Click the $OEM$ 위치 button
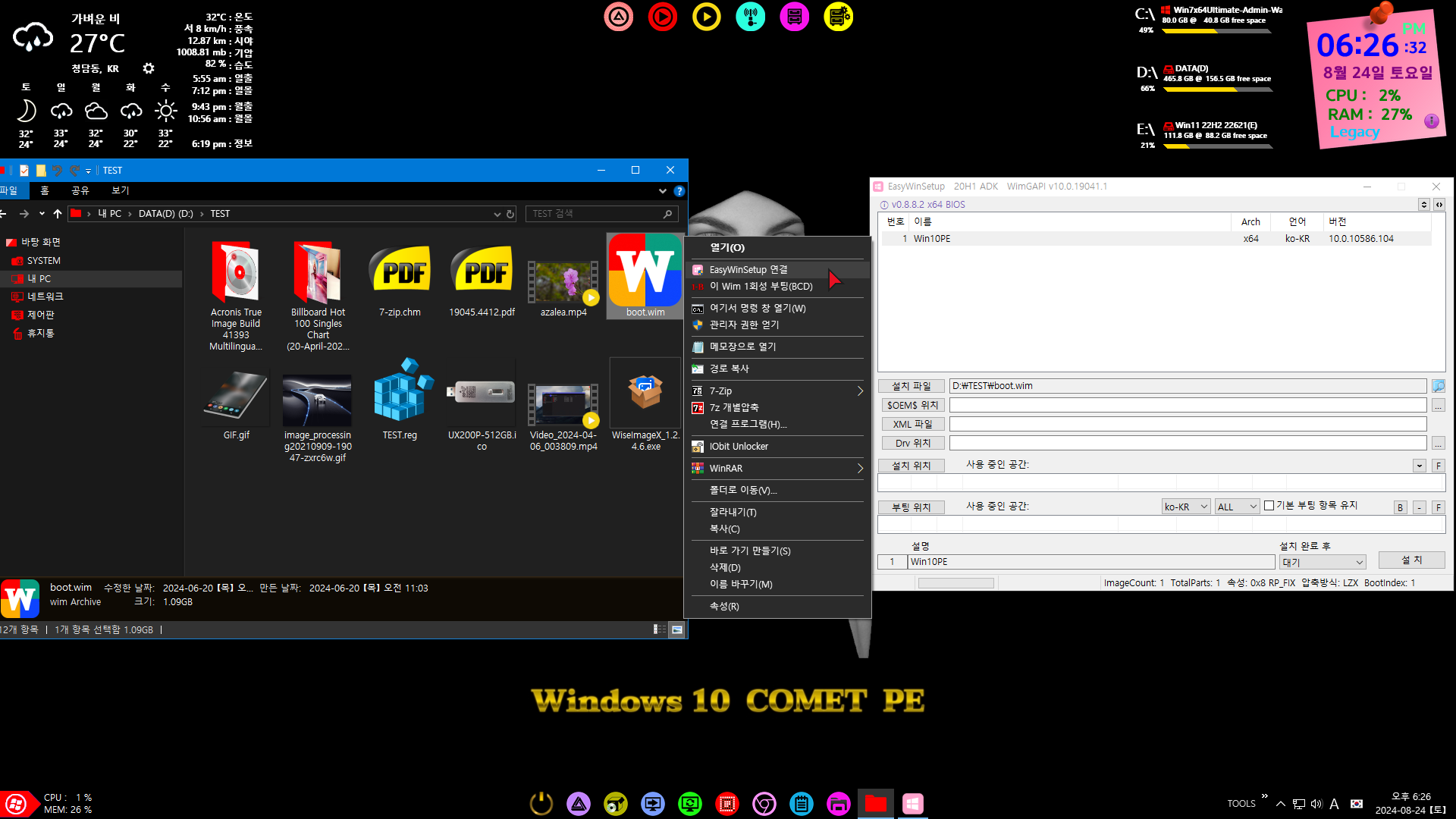1456x819 pixels. click(x=912, y=405)
